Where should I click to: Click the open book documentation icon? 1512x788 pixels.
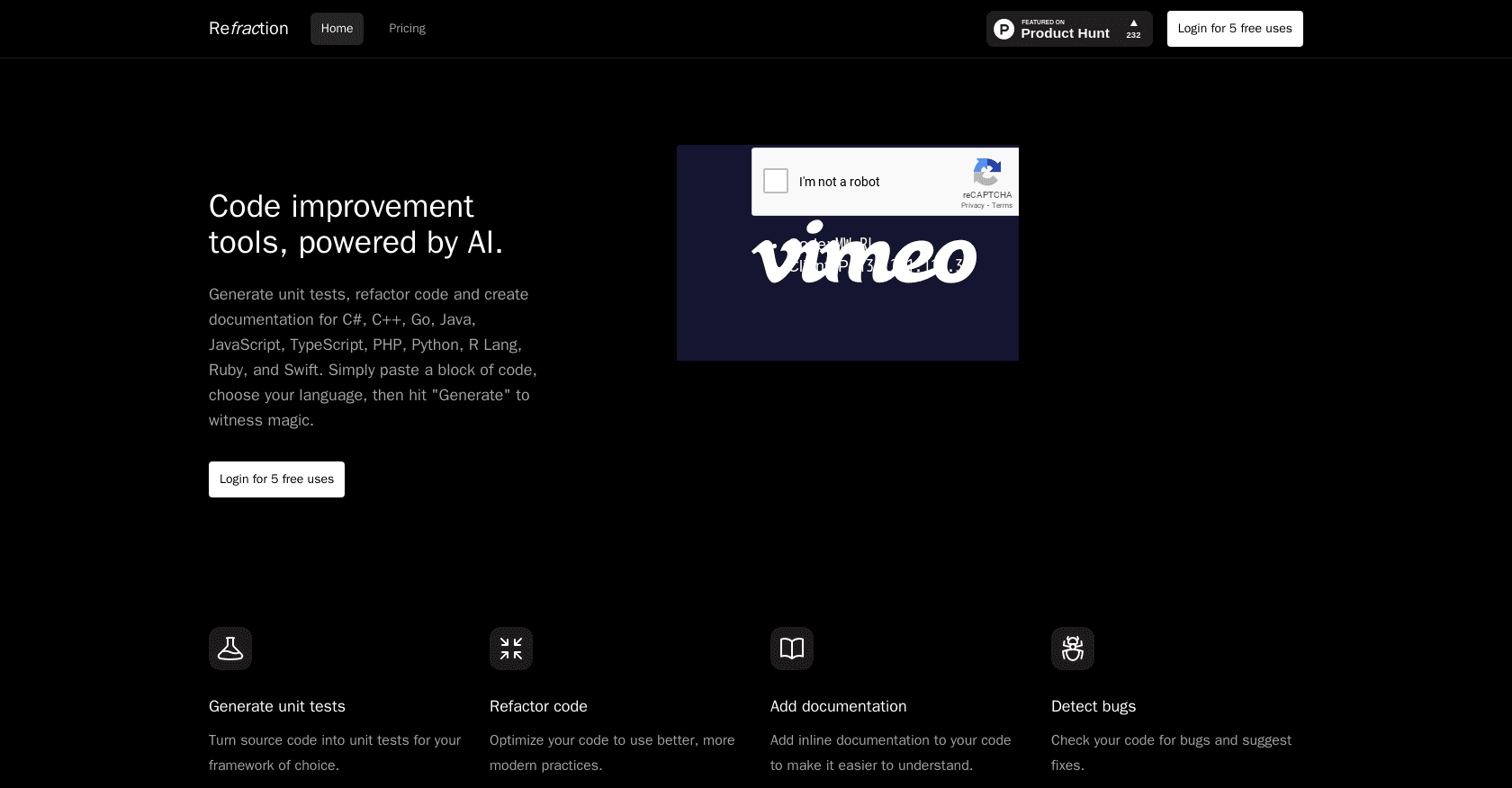pos(792,649)
